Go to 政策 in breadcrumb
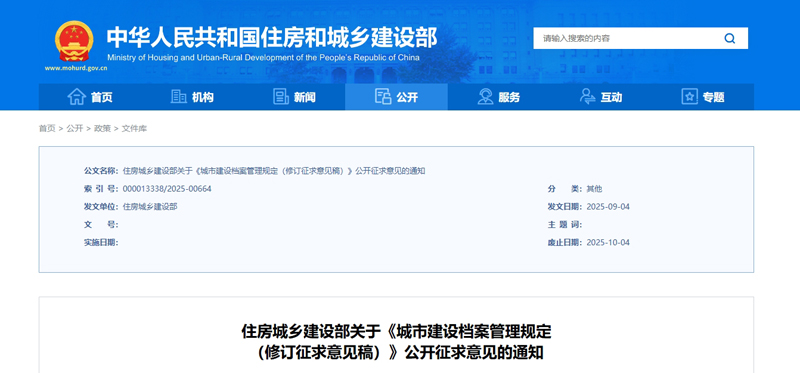Screen dimensions: 800x373 pyautogui.click(x=102, y=129)
